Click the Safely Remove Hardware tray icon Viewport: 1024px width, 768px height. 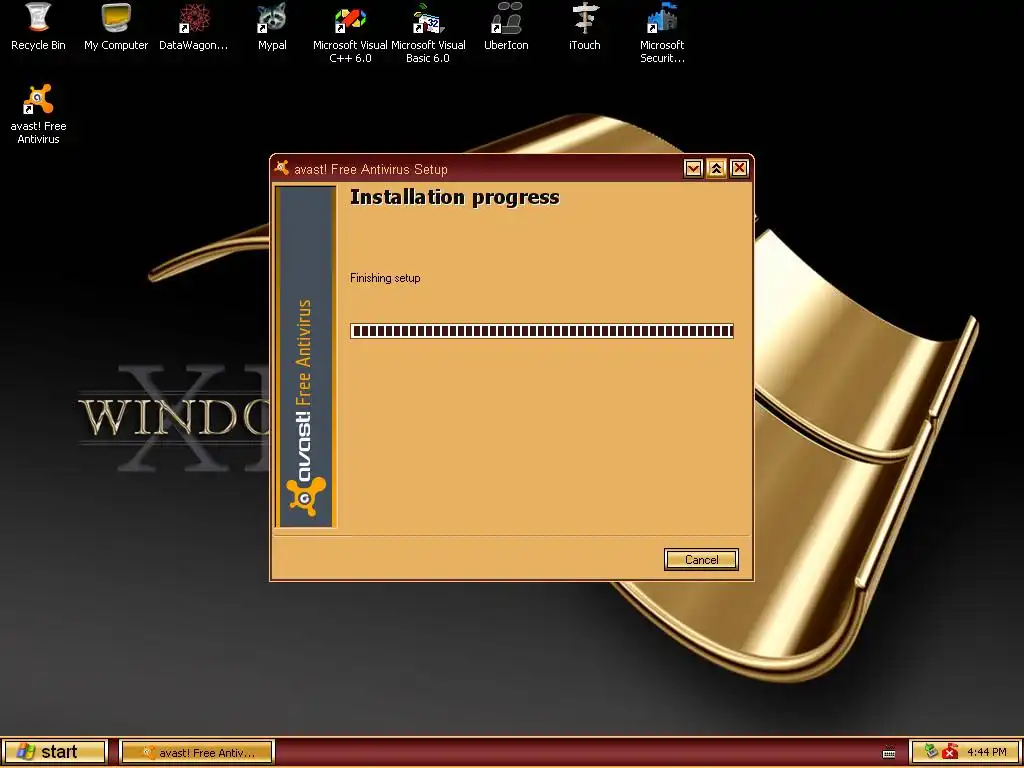click(931, 752)
